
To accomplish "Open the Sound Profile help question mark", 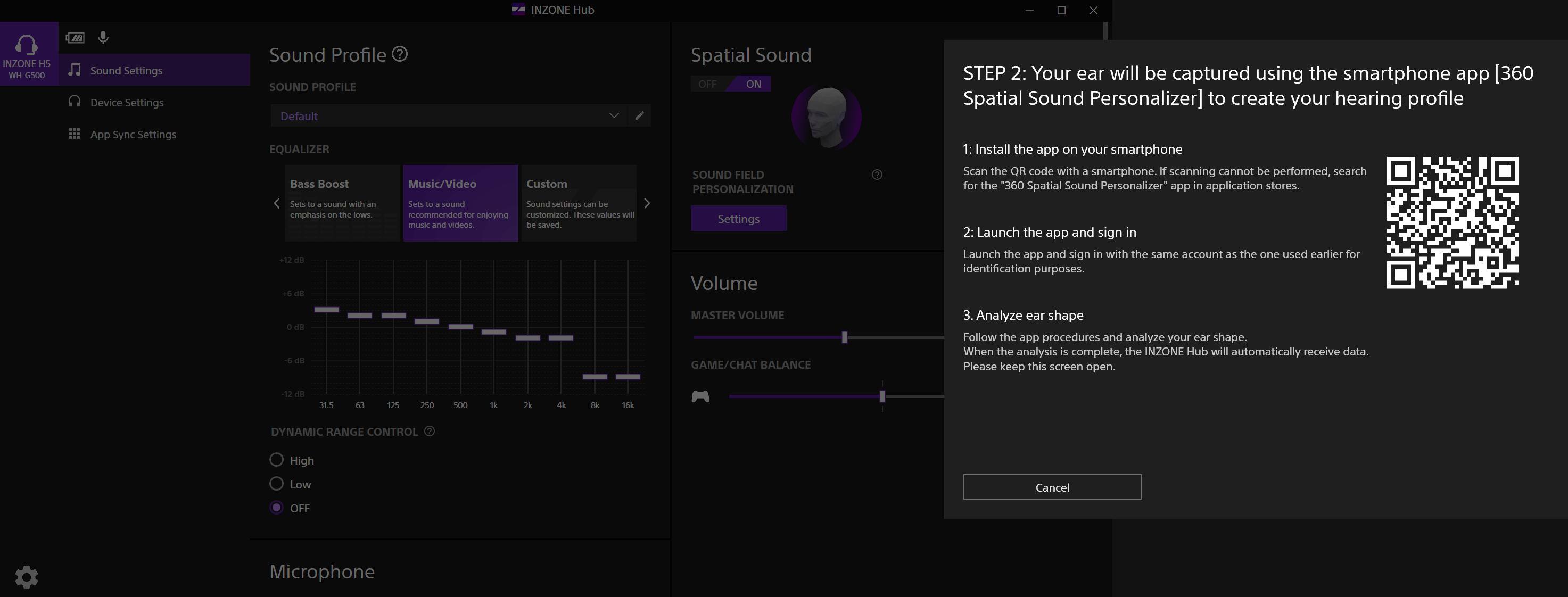I will (x=400, y=54).
